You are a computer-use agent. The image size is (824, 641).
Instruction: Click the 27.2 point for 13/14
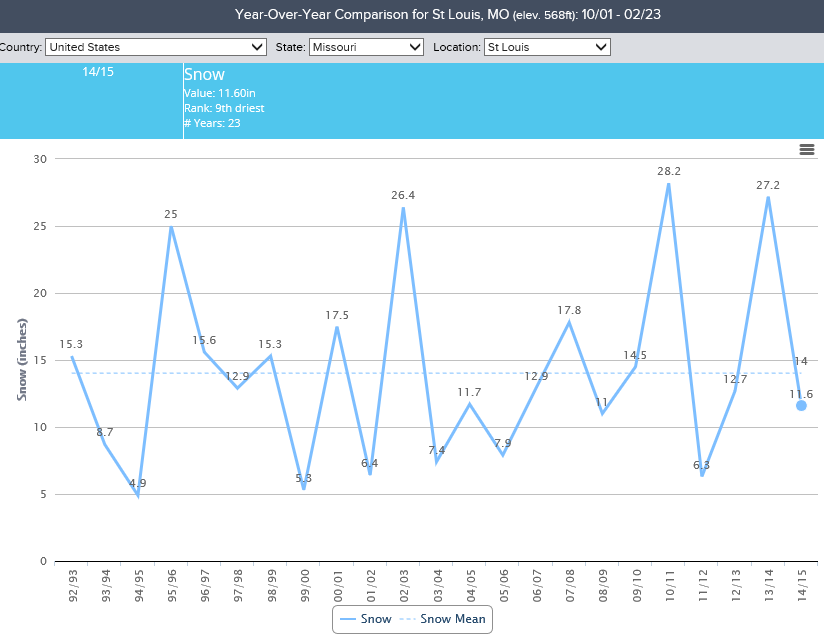(768, 198)
